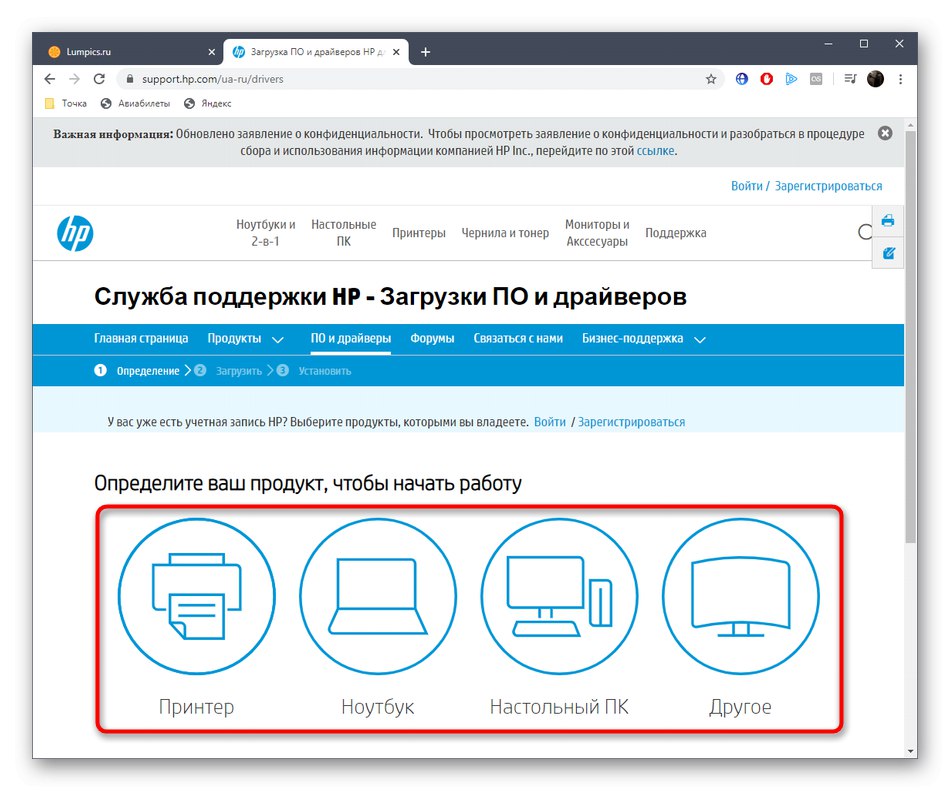
Task: Reload the page with refresh icon
Action: coord(99,79)
